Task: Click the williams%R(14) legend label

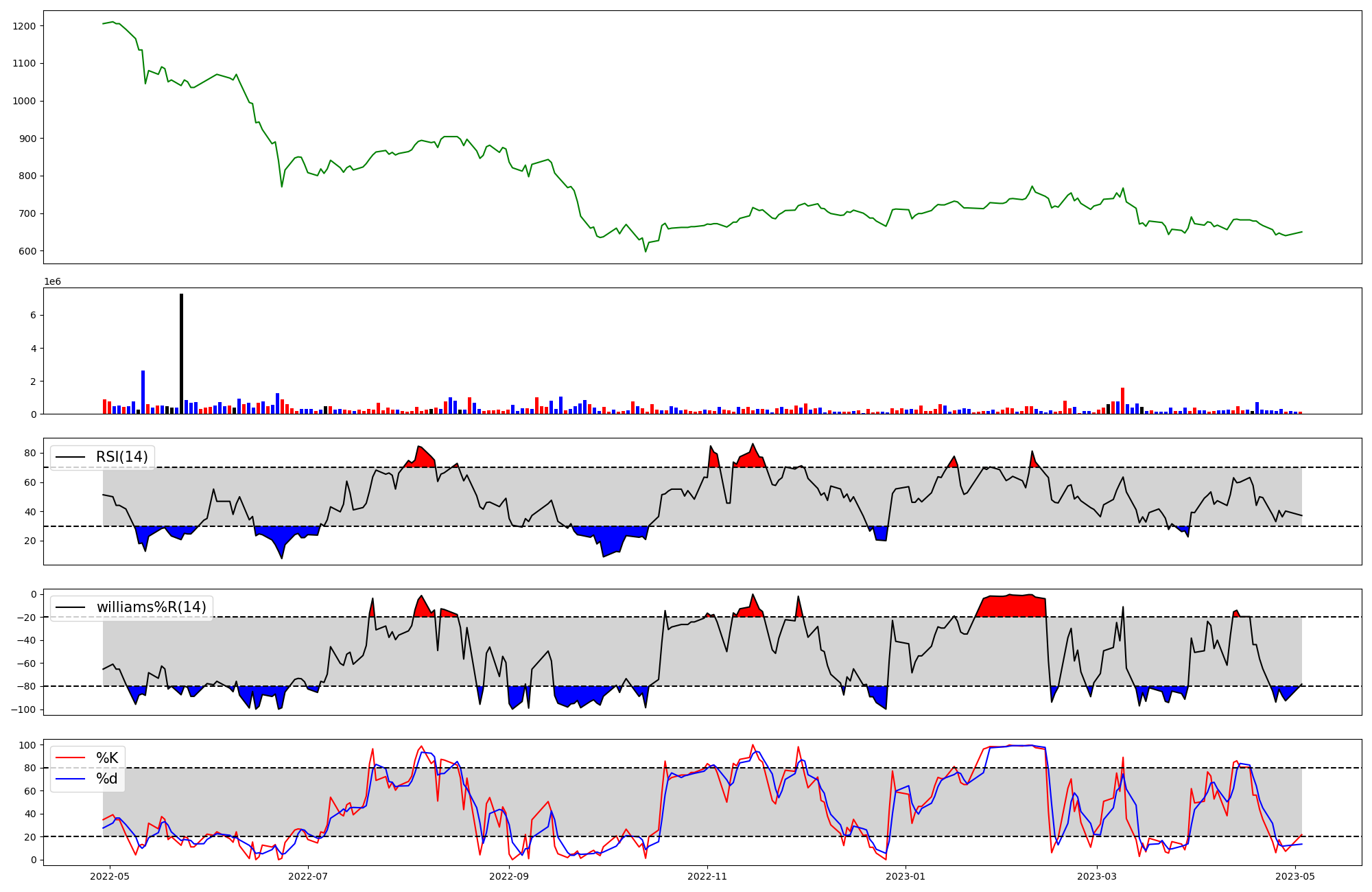Action: (x=151, y=607)
